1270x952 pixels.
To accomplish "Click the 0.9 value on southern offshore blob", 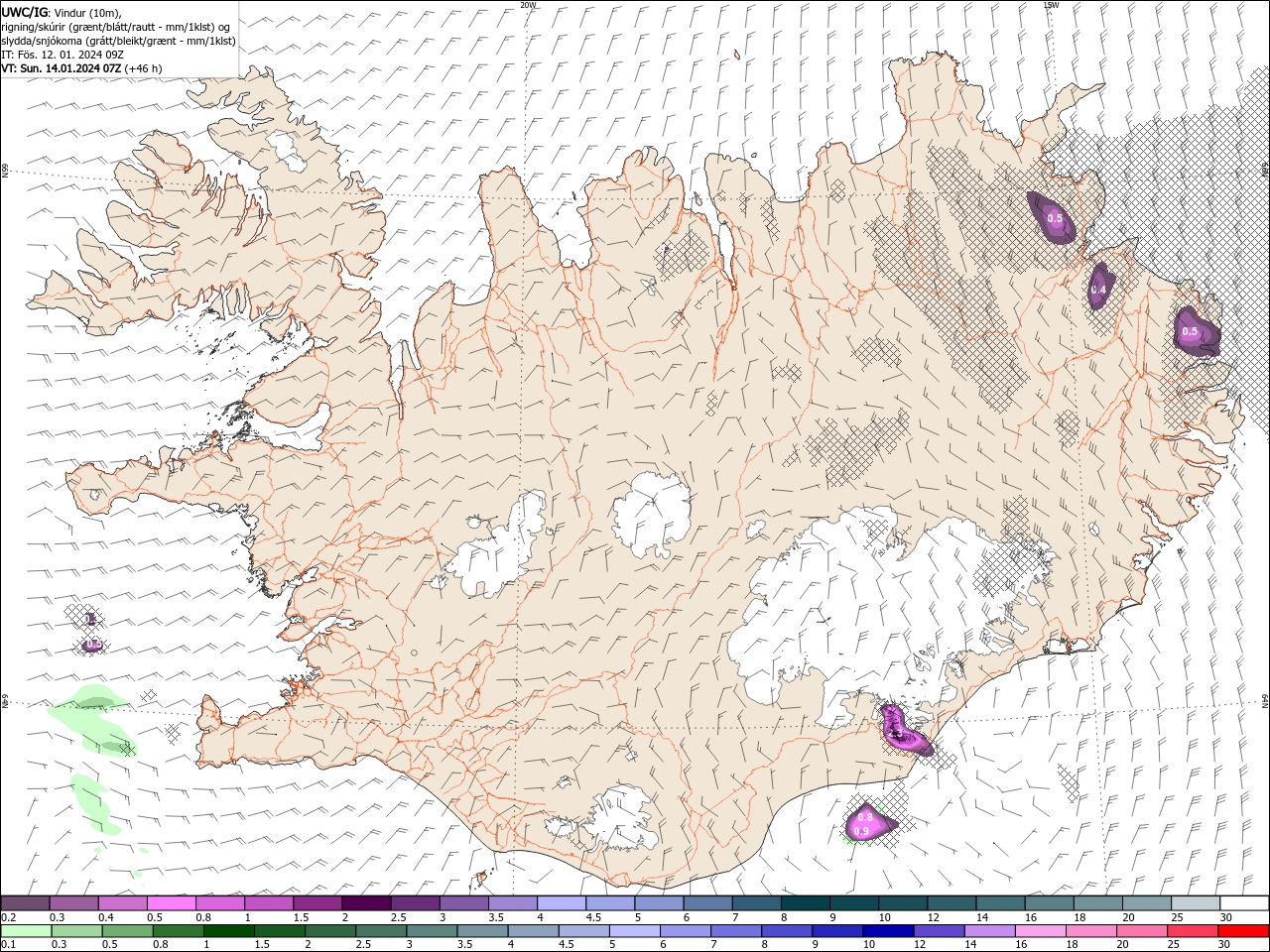I will 861,831.
